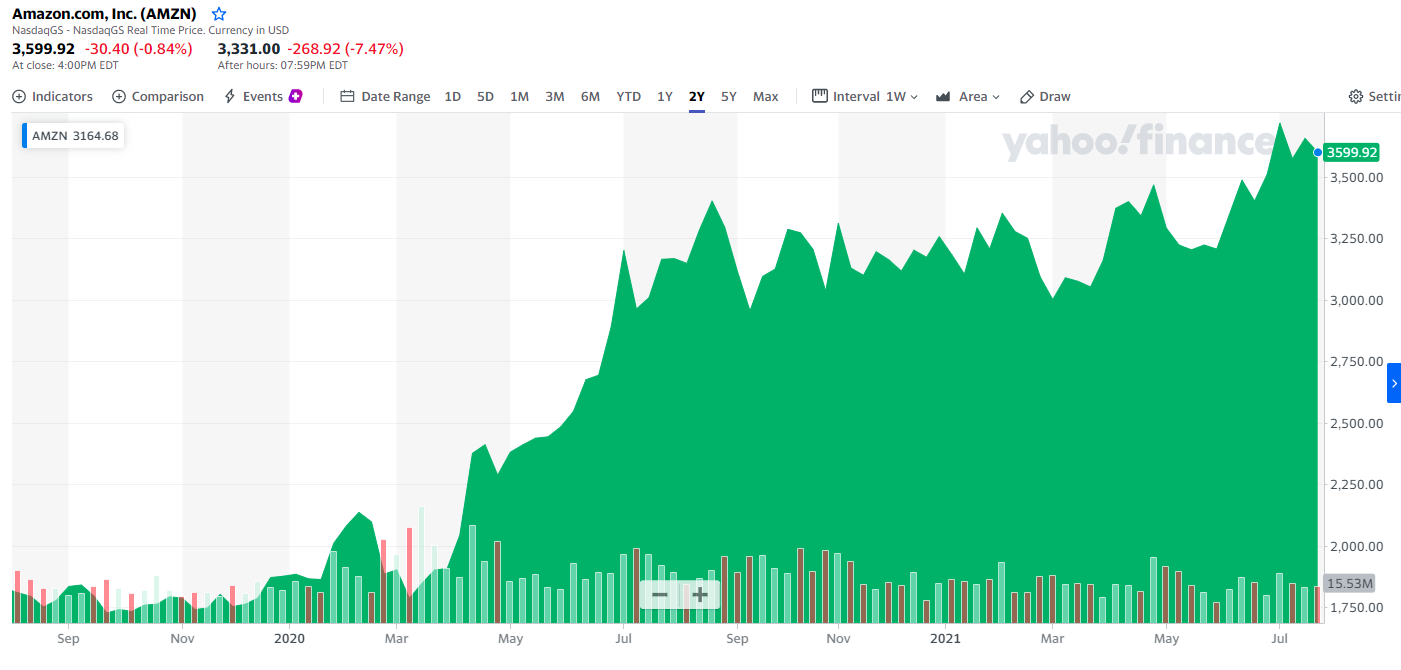Click the NasdaqGS real time price text
Image resolution: width=1401 pixels, height=670 pixels.
[150, 30]
